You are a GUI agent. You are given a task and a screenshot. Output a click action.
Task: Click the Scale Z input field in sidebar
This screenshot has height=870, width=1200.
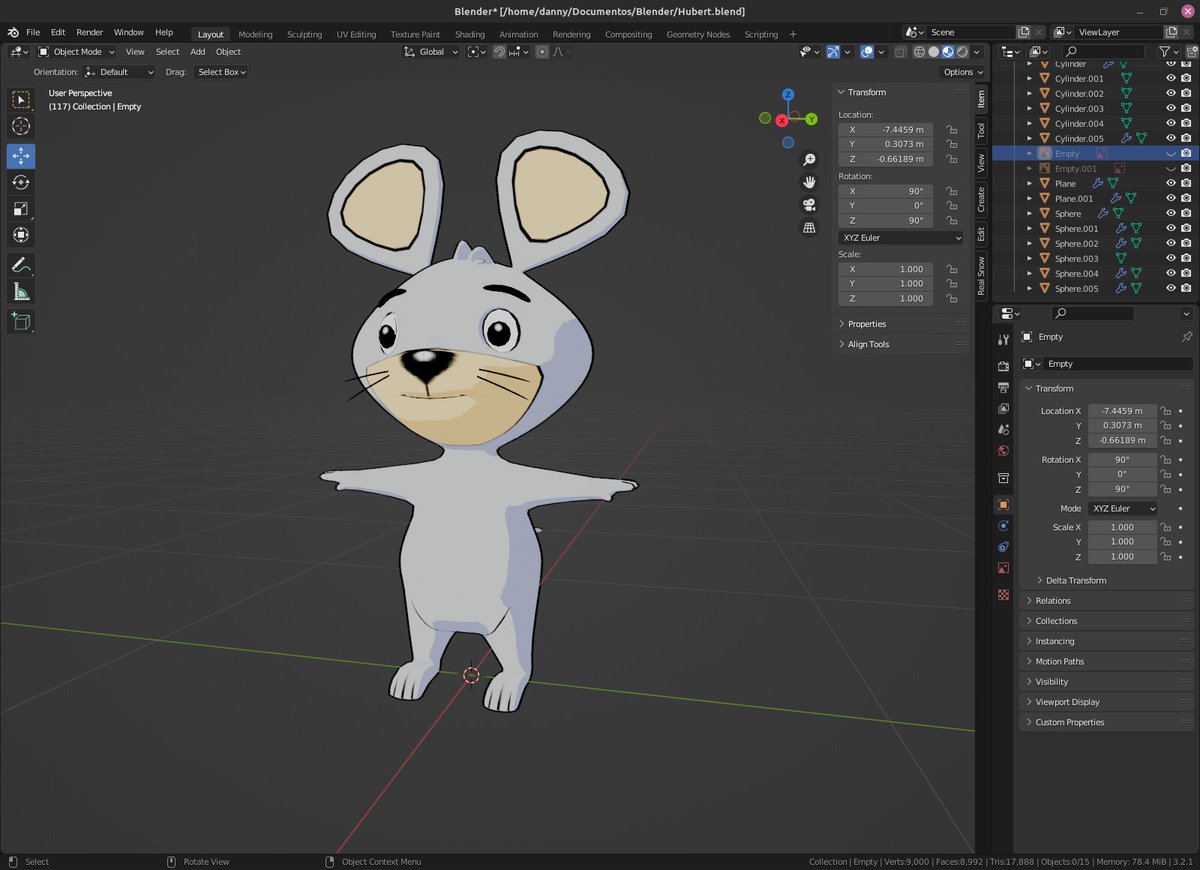(x=886, y=298)
